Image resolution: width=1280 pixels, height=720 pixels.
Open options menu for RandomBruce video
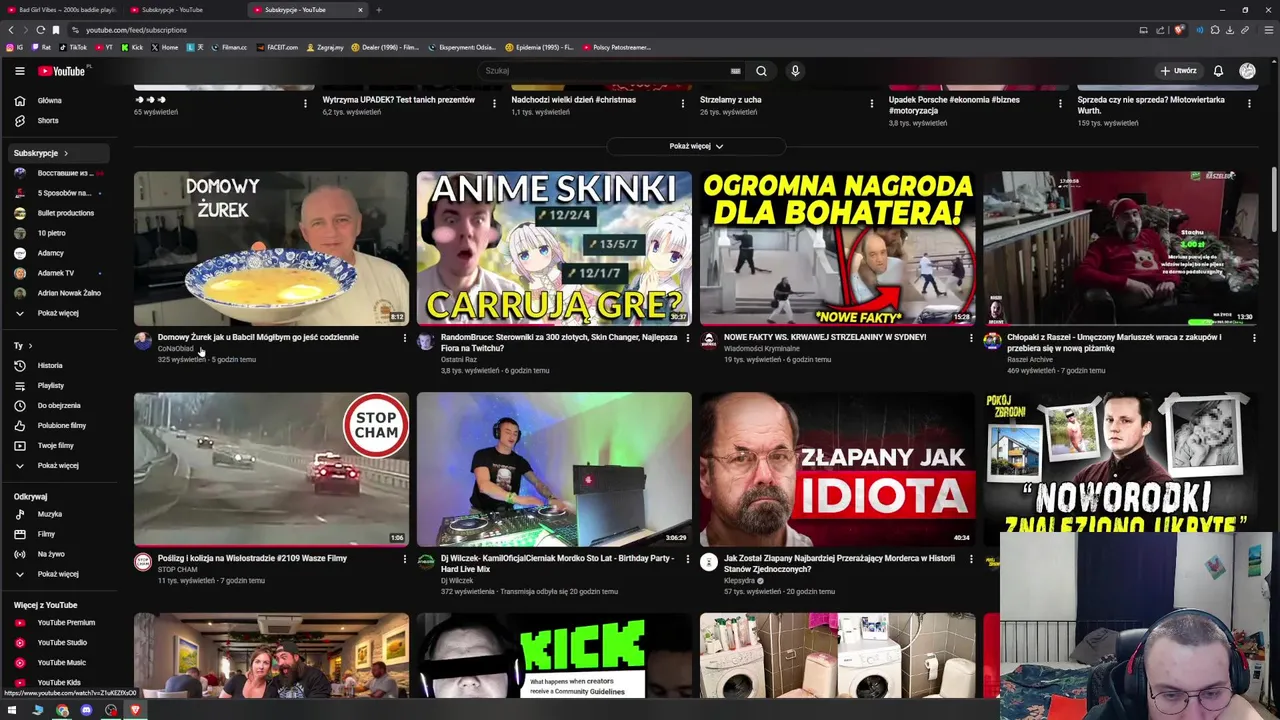(x=687, y=338)
